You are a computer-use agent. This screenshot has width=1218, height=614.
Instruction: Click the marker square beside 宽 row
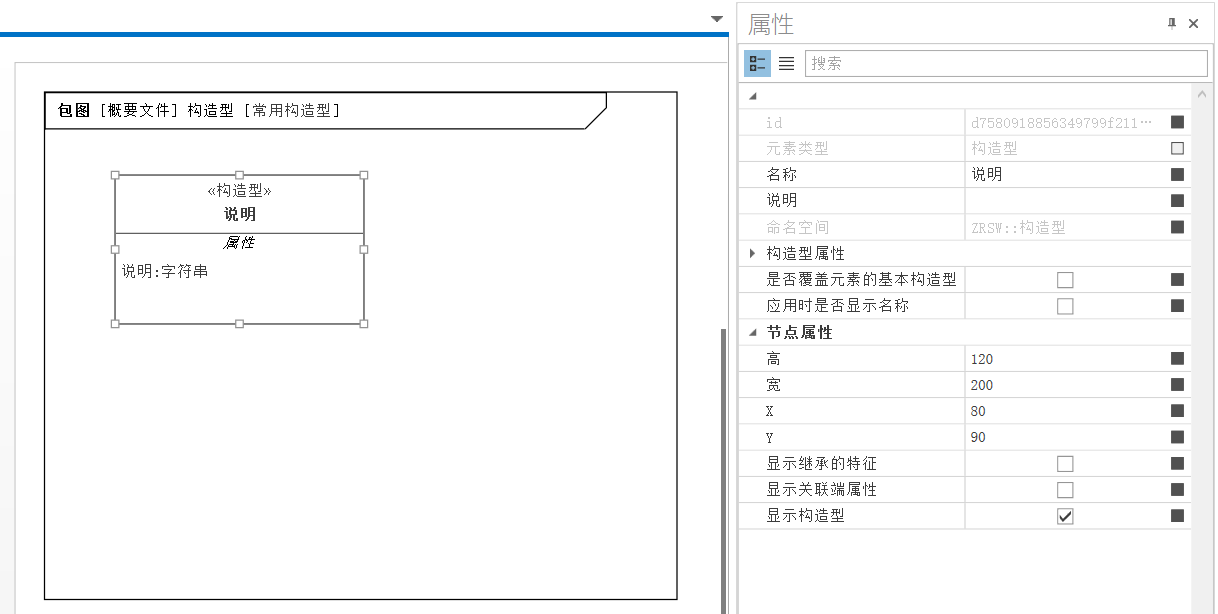1177,385
